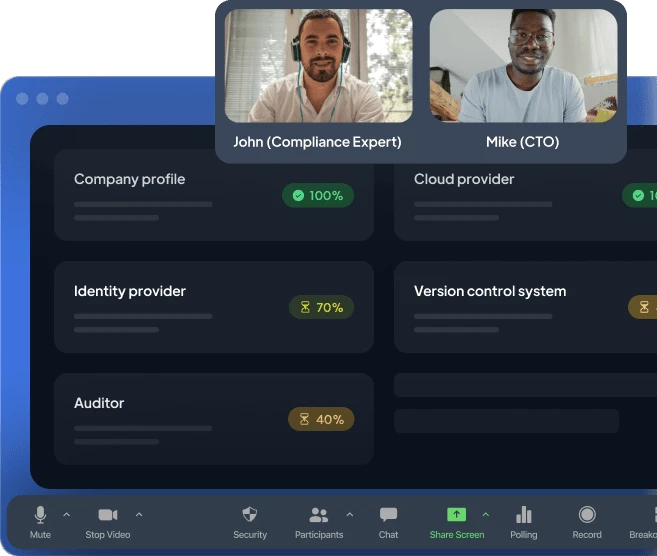
Task: Expand the arrow next to Participants
Action: 349,515
